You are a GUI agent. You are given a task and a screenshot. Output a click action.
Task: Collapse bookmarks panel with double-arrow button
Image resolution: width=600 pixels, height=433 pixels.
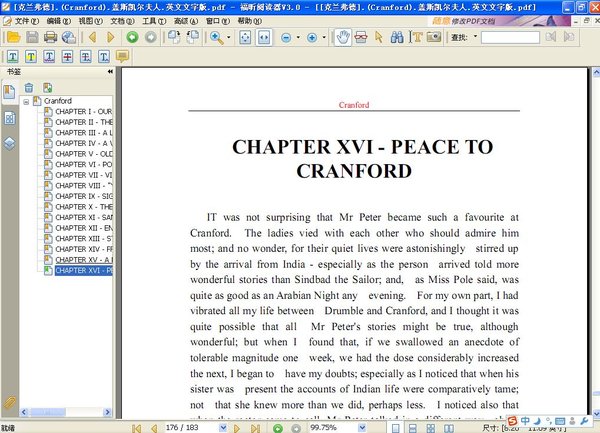tap(110, 72)
